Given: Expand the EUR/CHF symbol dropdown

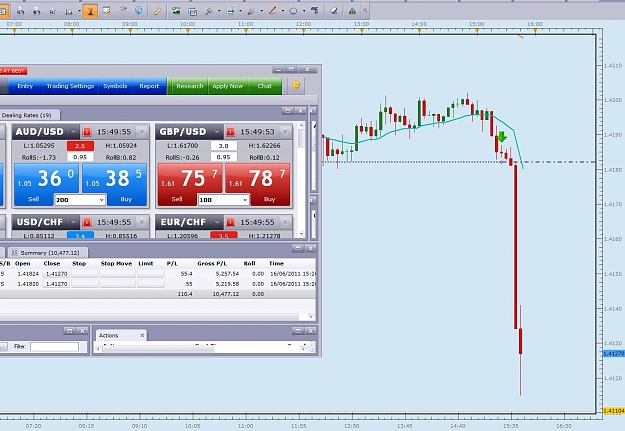Looking at the screenshot, I should [217, 222].
